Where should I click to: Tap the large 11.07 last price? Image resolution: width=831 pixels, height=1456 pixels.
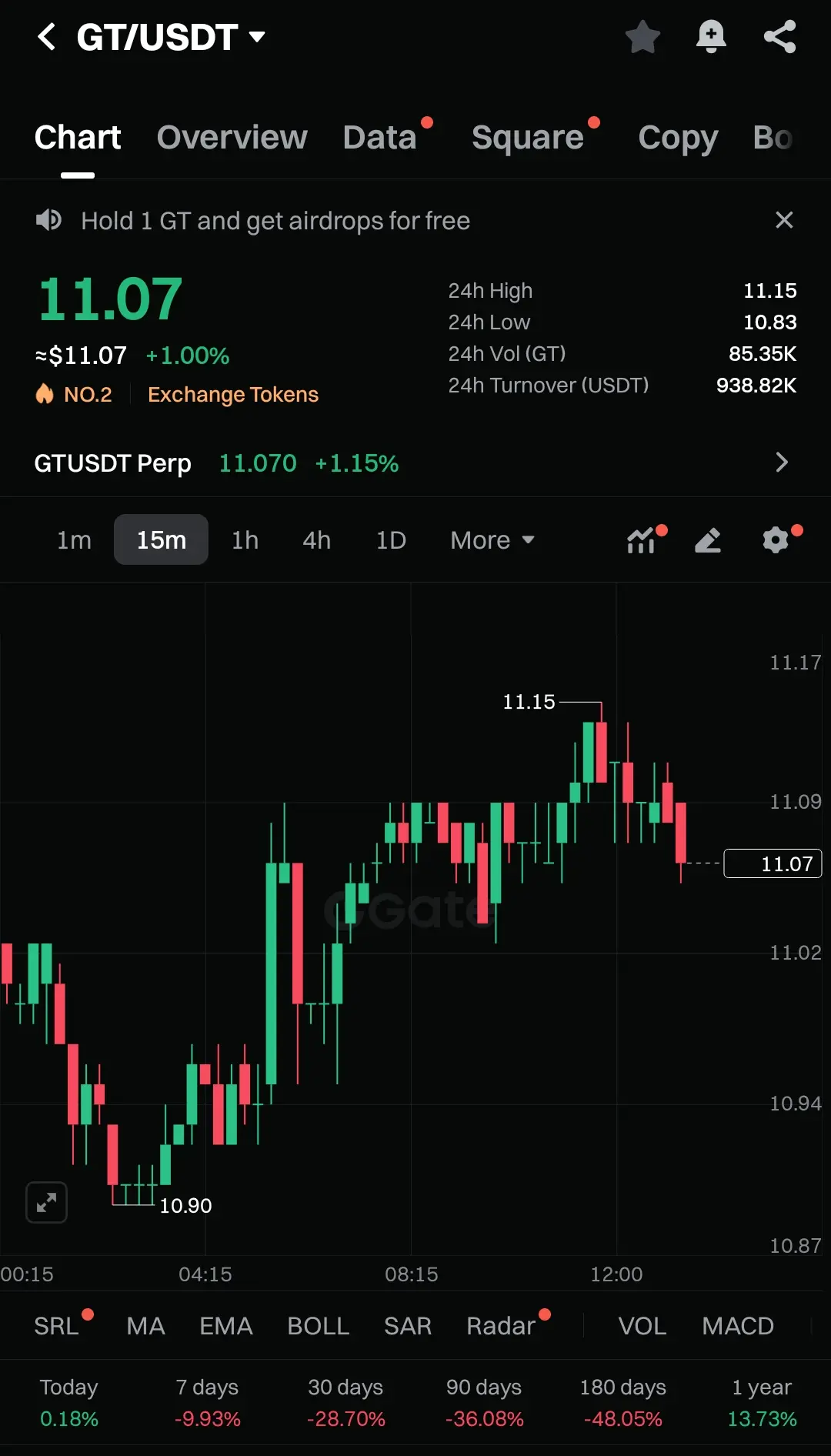click(x=110, y=299)
